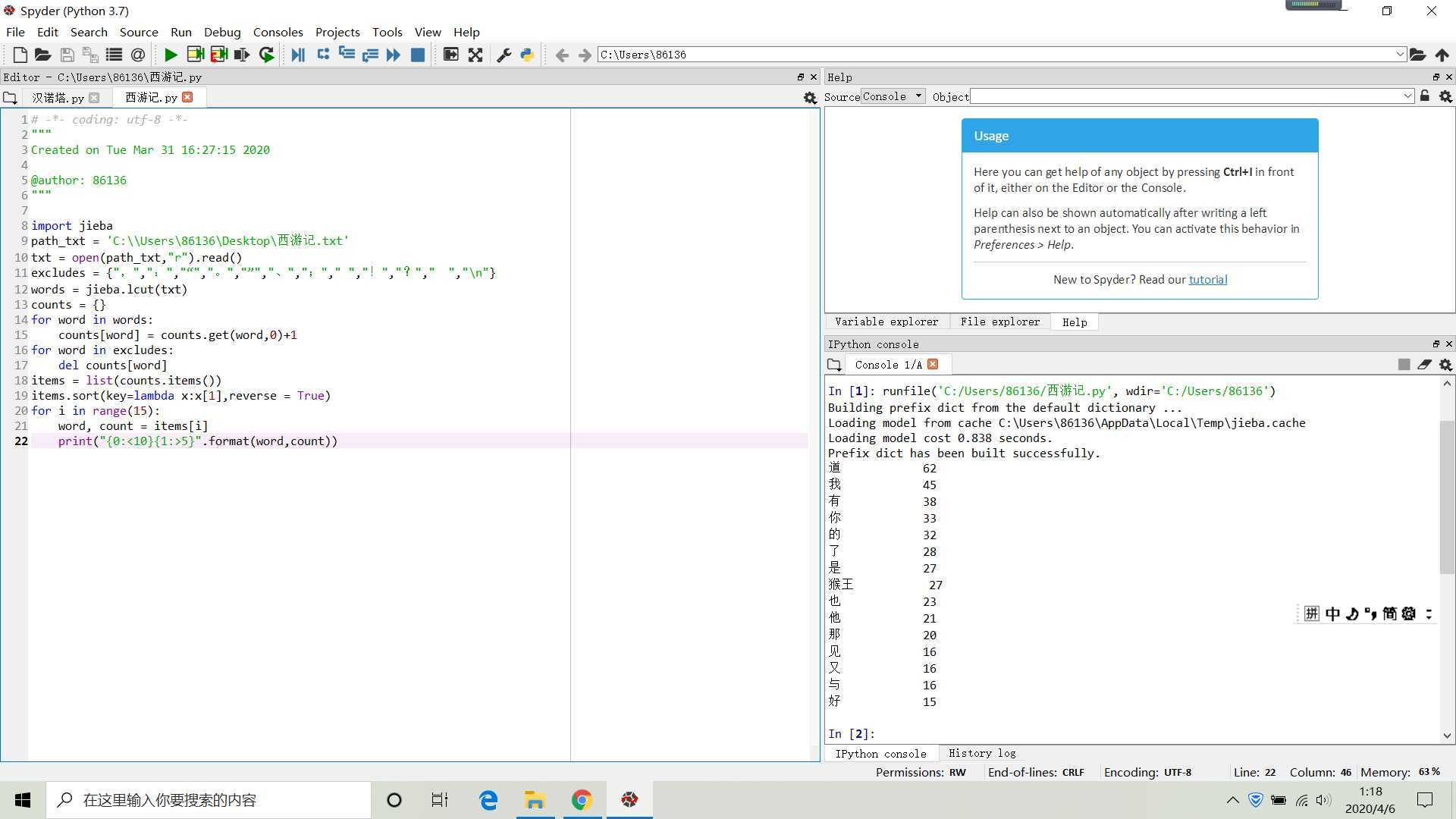Switch to 汉诺塔.py tab
The width and height of the screenshot is (1456, 819).
point(58,98)
